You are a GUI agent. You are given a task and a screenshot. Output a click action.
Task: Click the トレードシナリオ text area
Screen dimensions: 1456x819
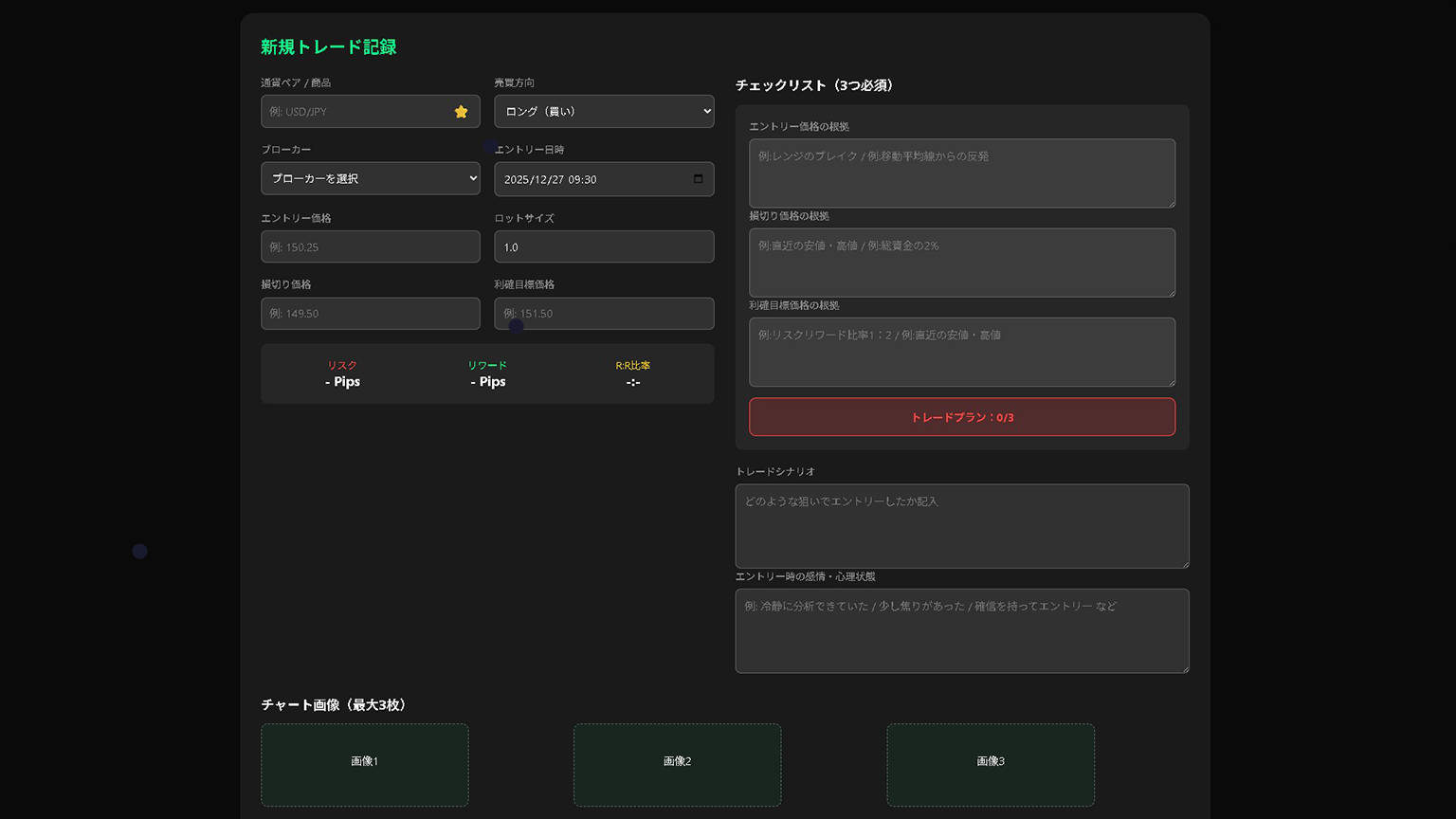[961, 526]
